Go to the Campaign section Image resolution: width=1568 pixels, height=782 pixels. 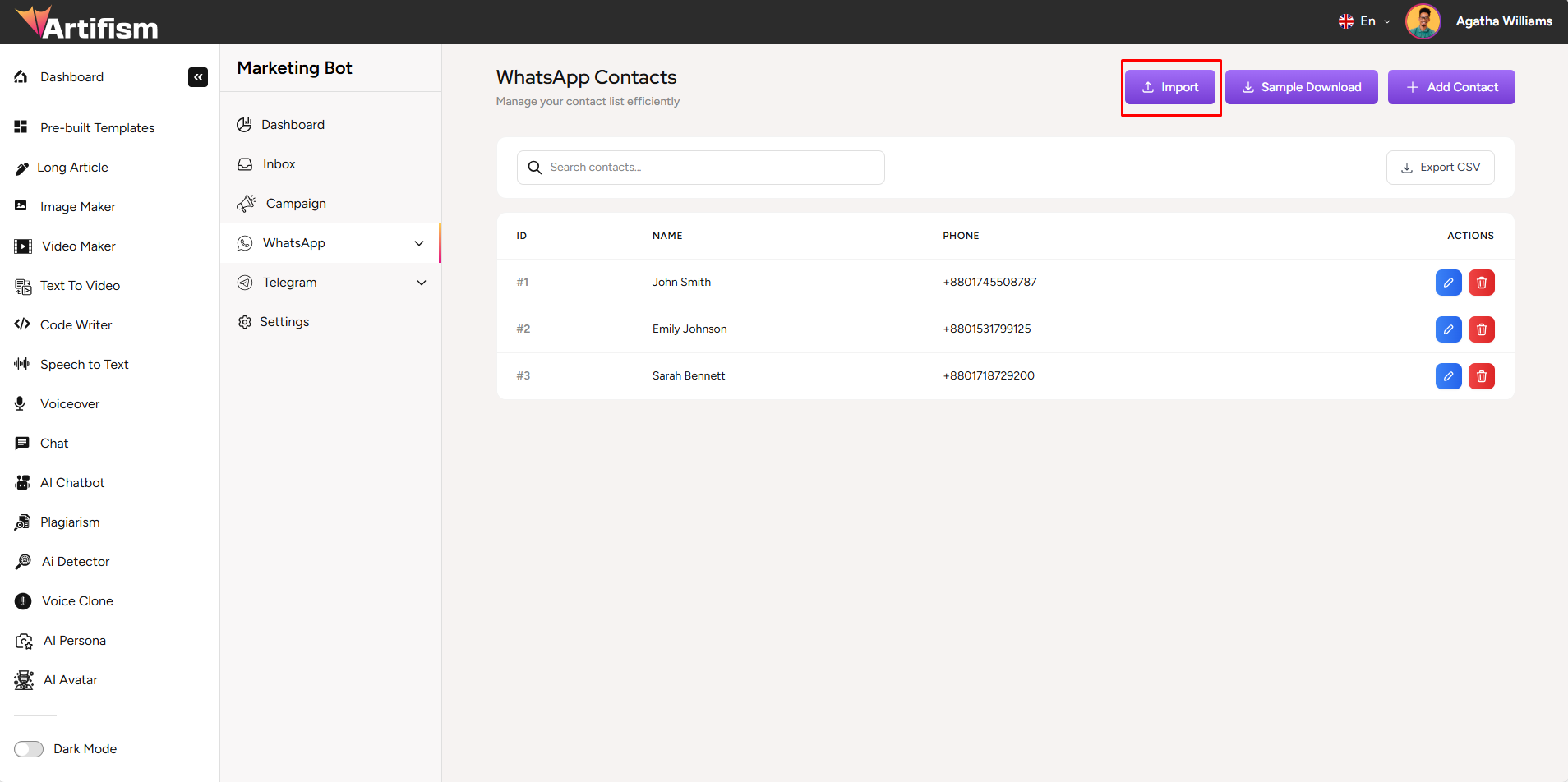295,203
